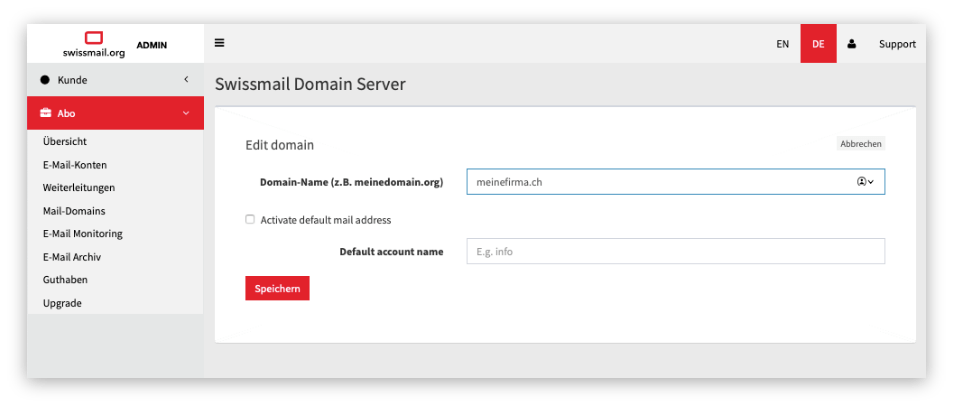Click the black circle Kunde icon
Viewport: 953px width, 408px height.
45,79
